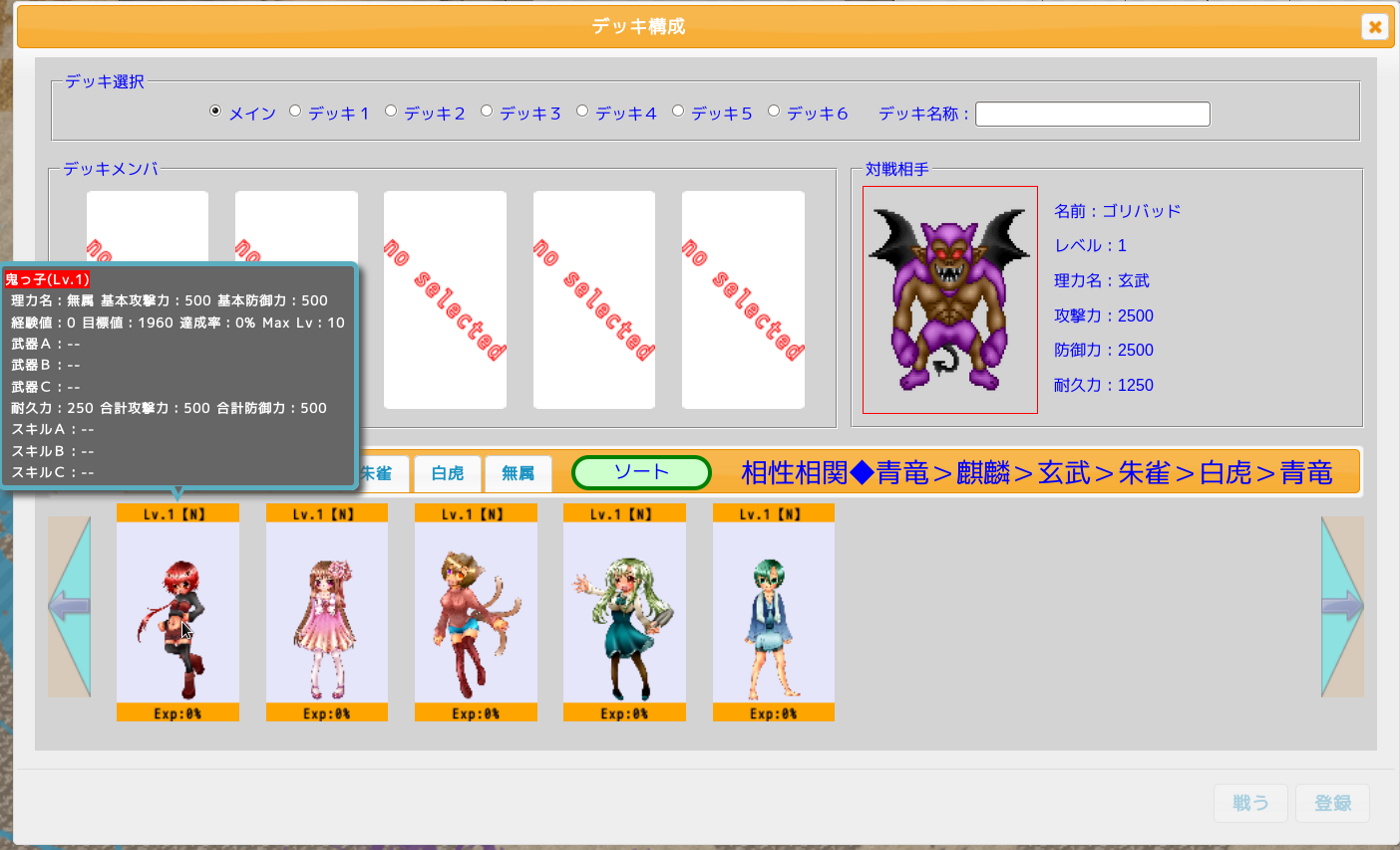This screenshot has width=1400, height=850.
Task: Go to previous cards with left arrow
Action: tap(69, 607)
